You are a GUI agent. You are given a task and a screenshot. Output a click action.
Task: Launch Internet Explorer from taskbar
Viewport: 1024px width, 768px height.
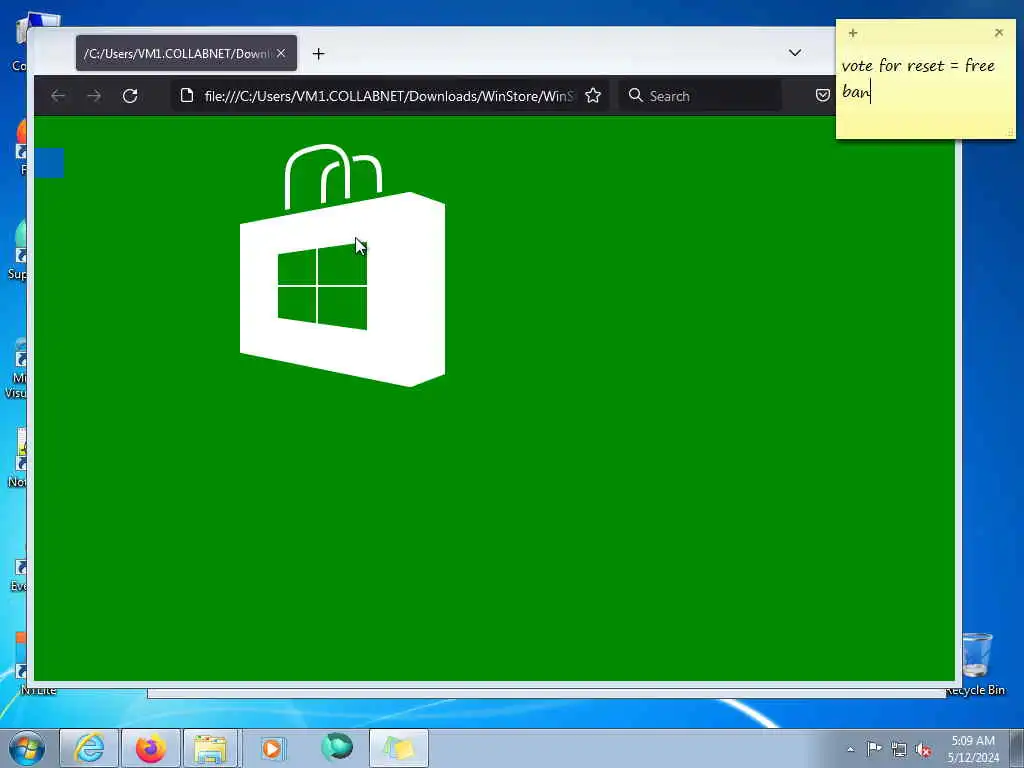(89, 748)
